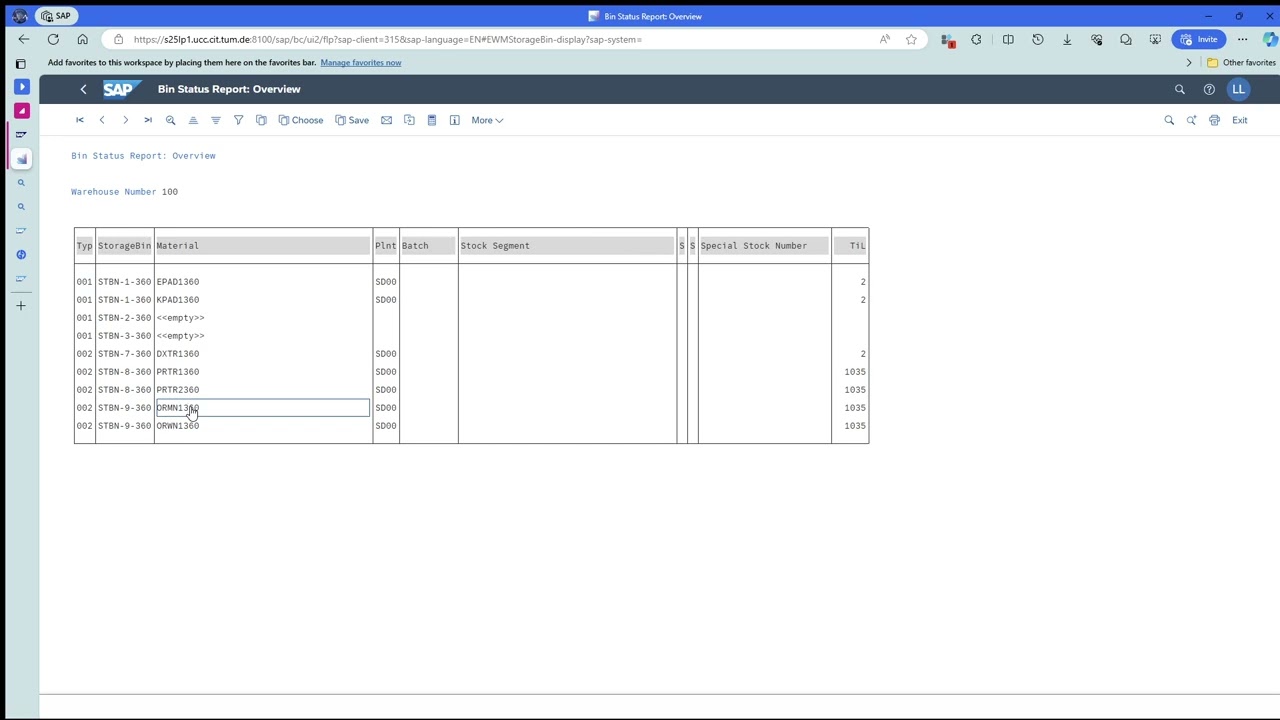Expand the favorites overflow chevron
Screen dimensions: 1280x720
click(x=1189, y=62)
